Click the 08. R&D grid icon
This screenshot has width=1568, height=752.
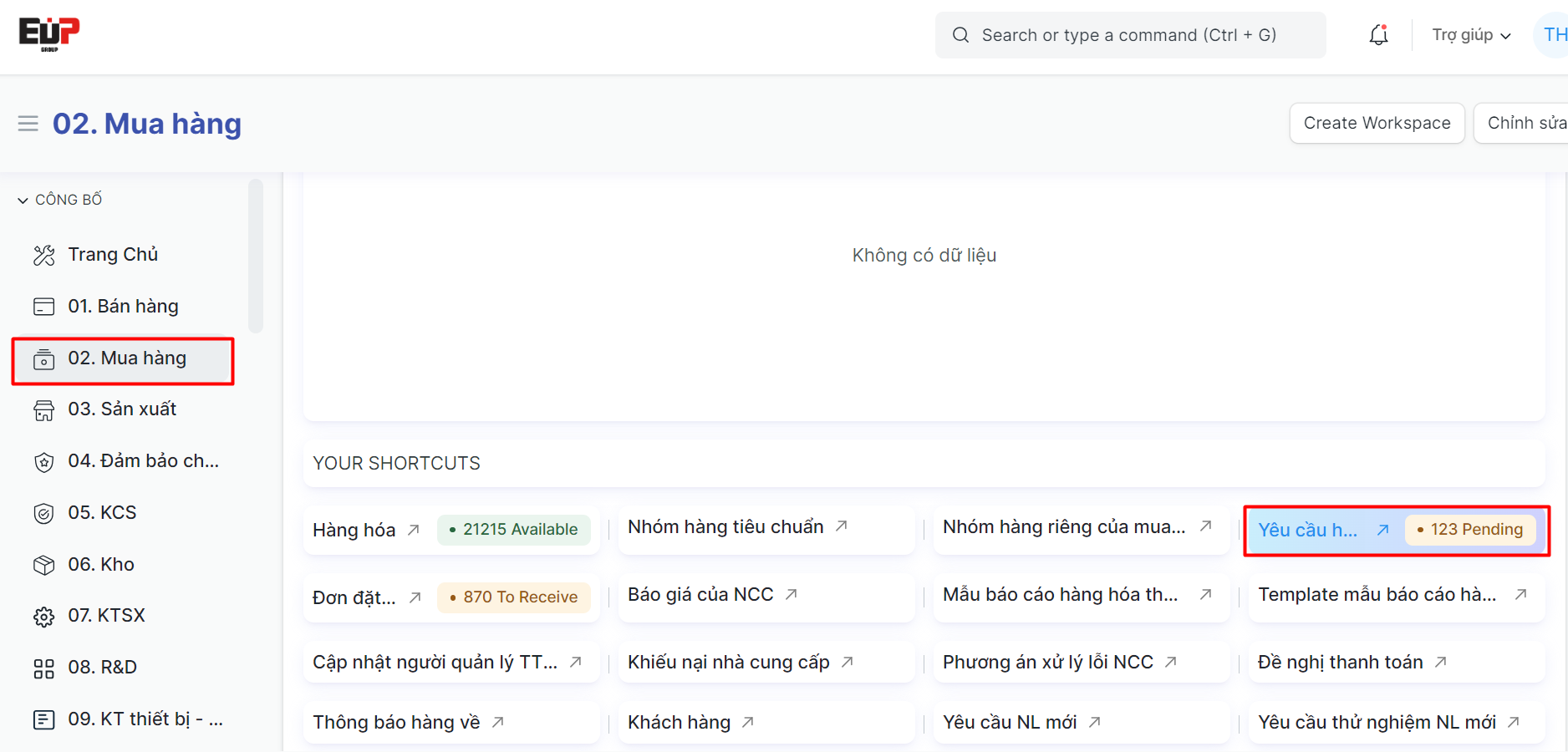44,668
